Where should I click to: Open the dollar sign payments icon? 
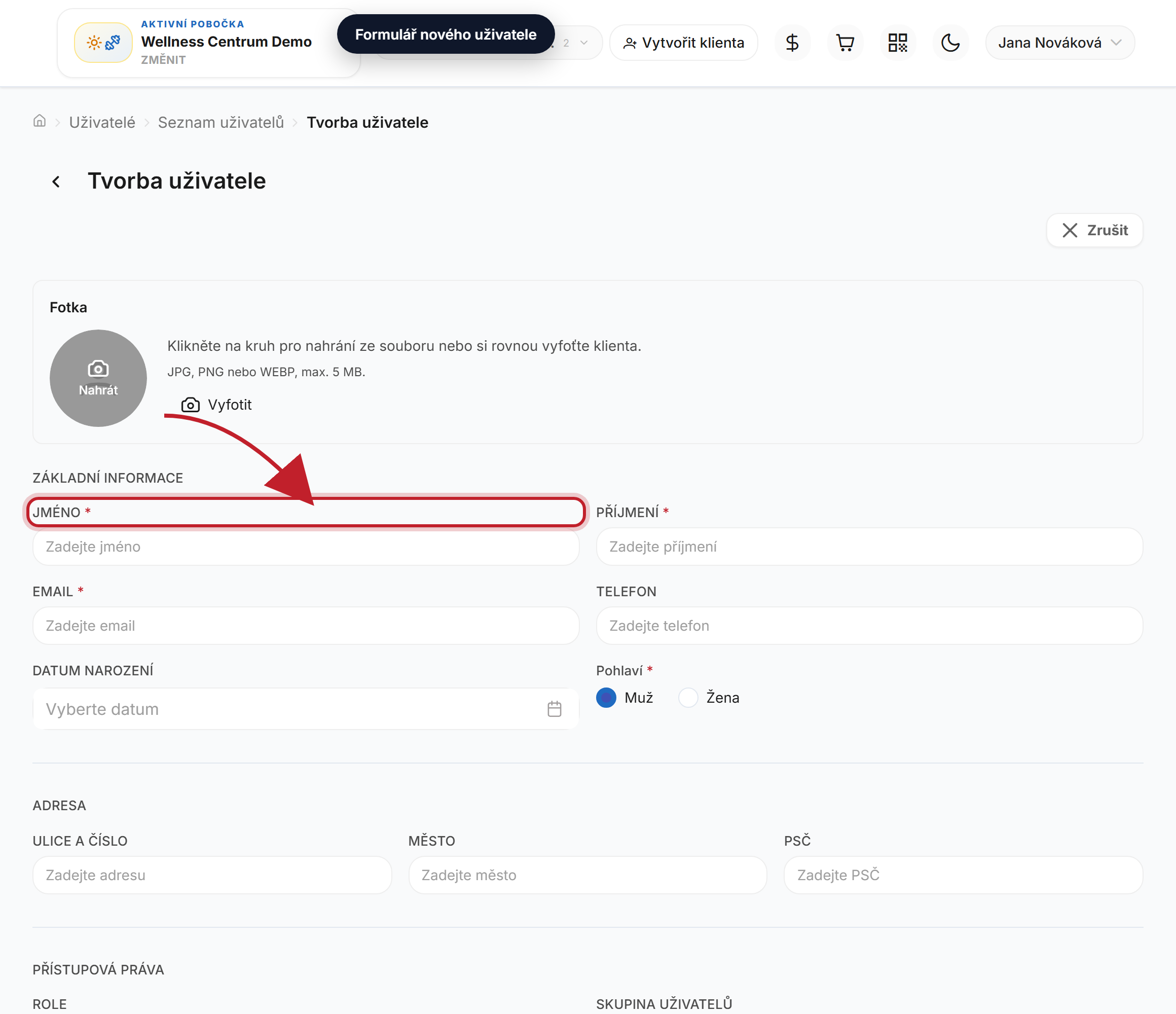pyautogui.click(x=792, y=43)
